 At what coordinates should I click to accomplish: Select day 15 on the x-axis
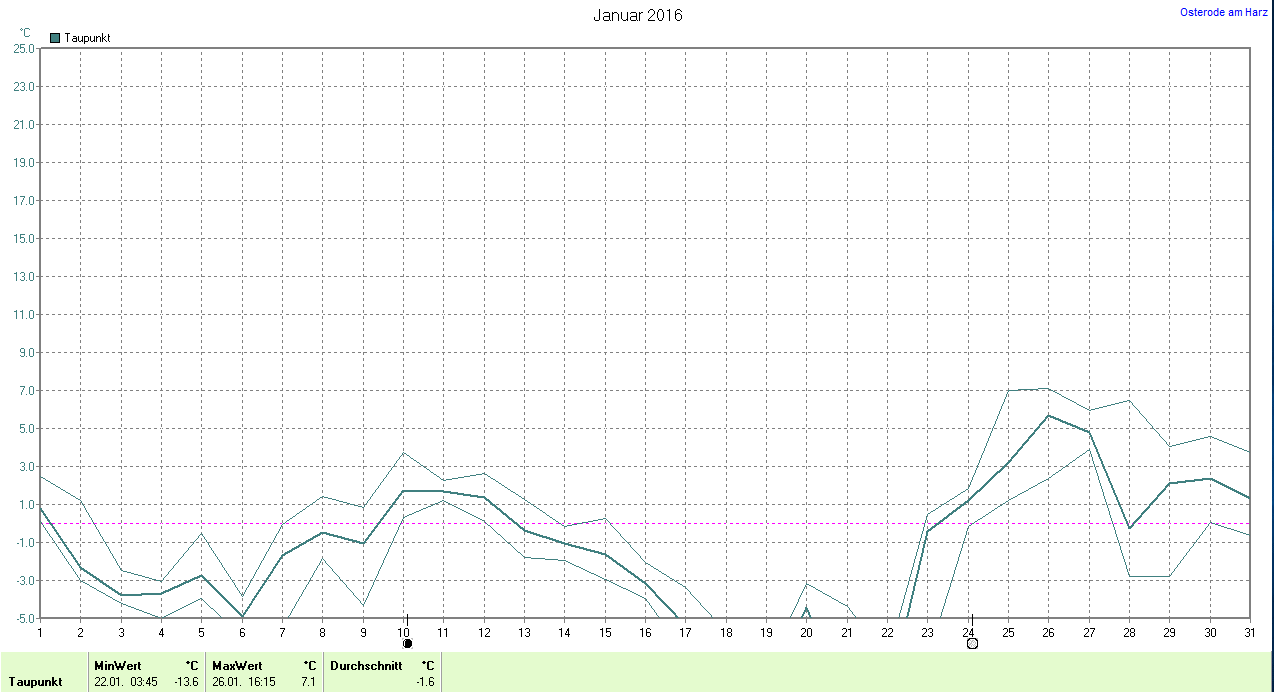click(605, 632)
